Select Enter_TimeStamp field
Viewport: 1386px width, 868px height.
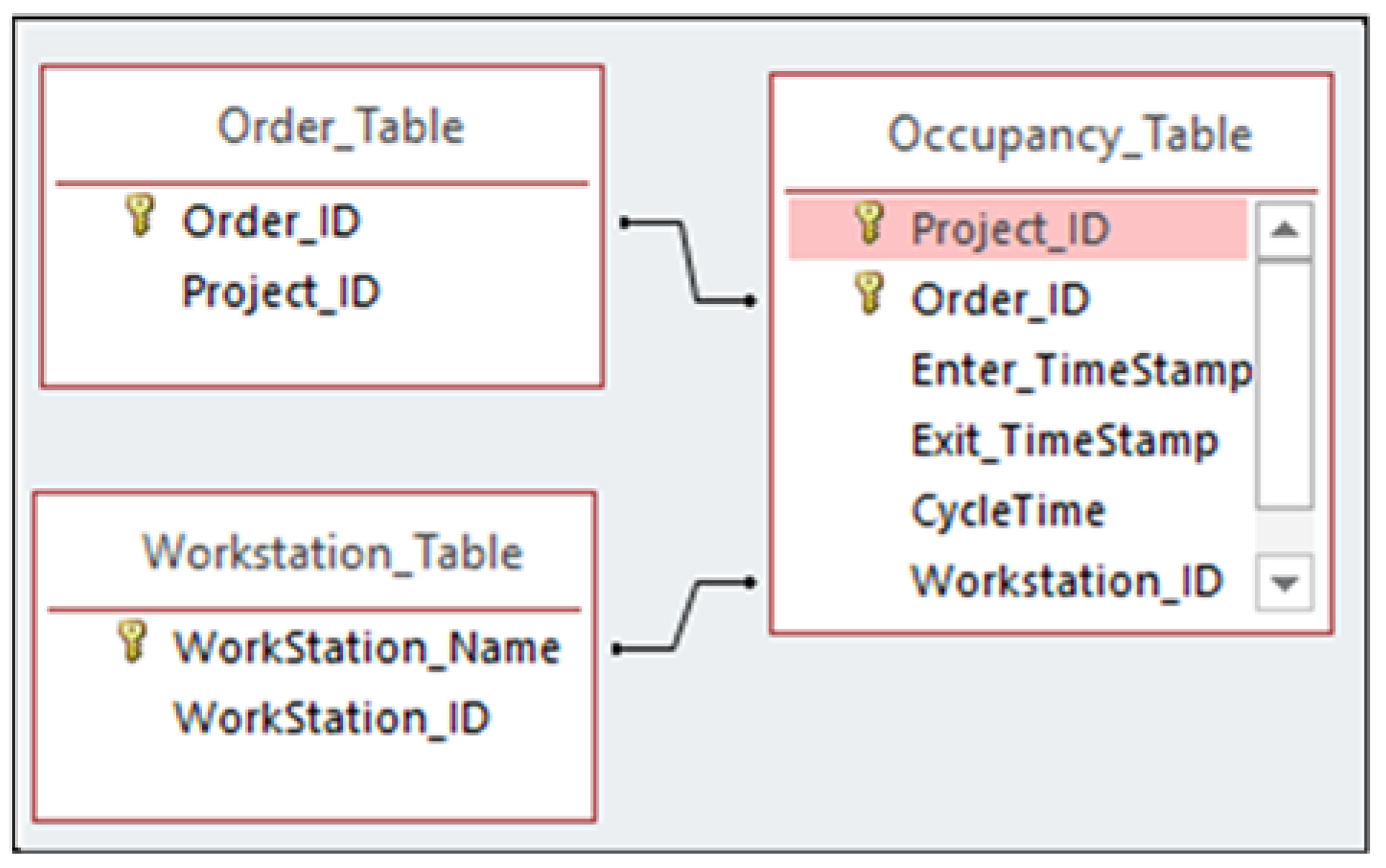coord(1080,371)
